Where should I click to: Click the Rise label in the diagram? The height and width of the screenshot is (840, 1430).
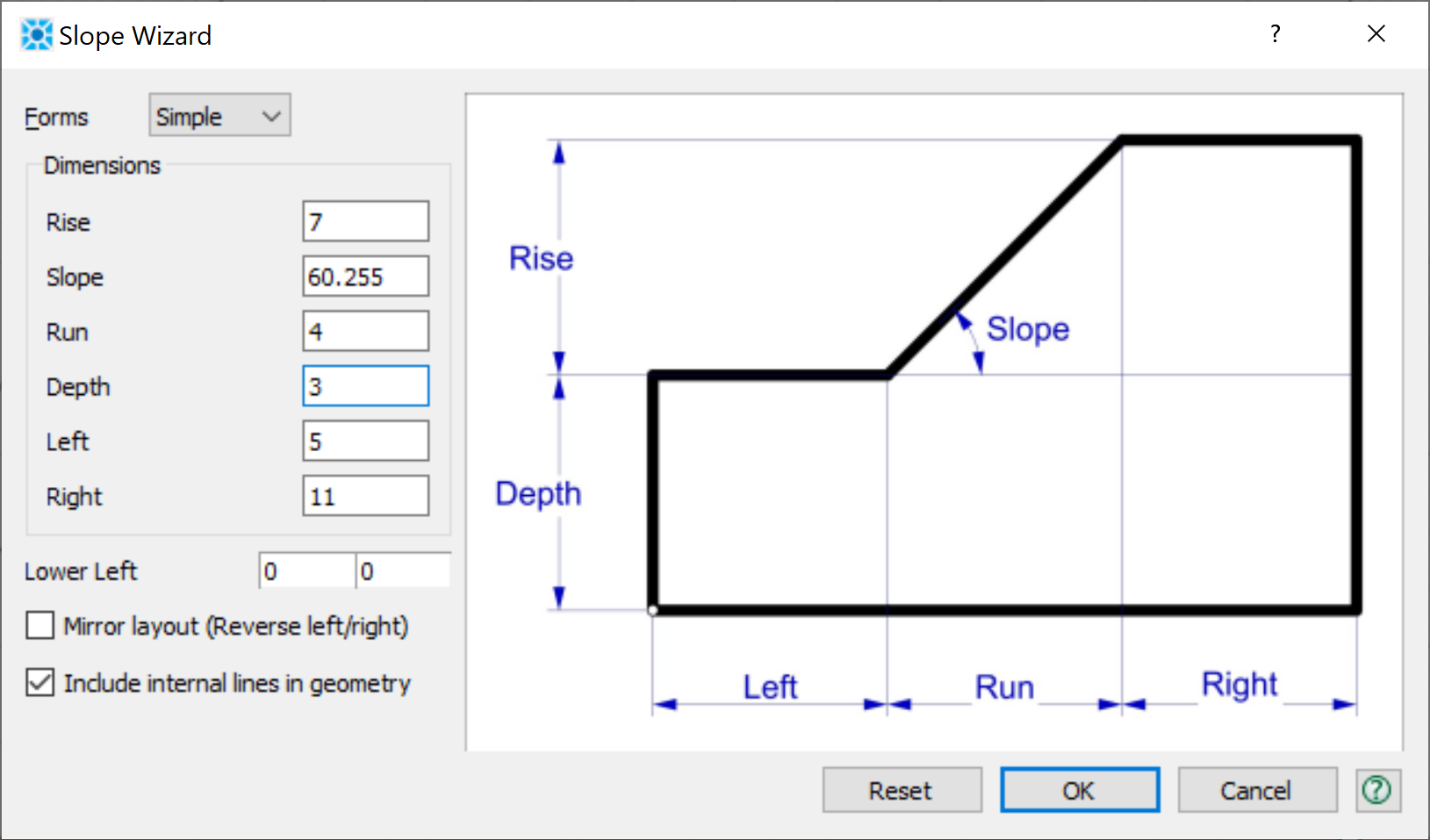point(541,259)
